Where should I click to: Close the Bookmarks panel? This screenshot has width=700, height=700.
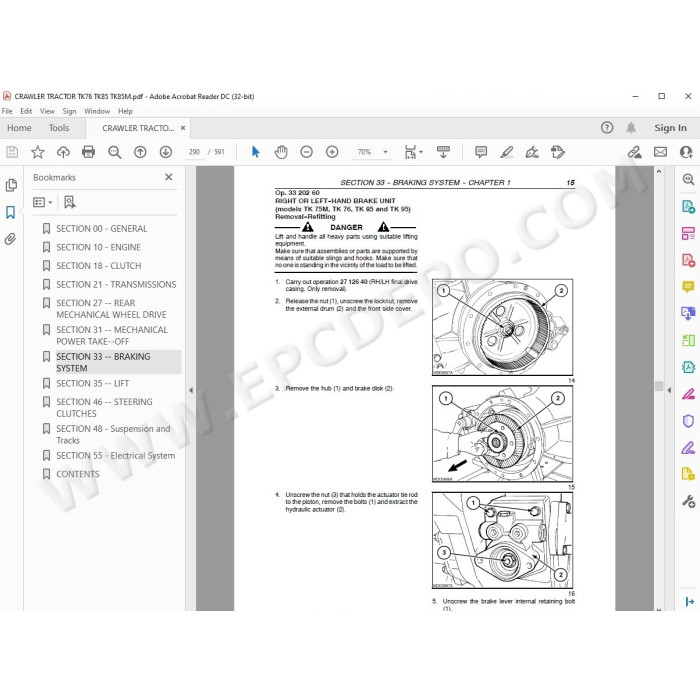169,177
